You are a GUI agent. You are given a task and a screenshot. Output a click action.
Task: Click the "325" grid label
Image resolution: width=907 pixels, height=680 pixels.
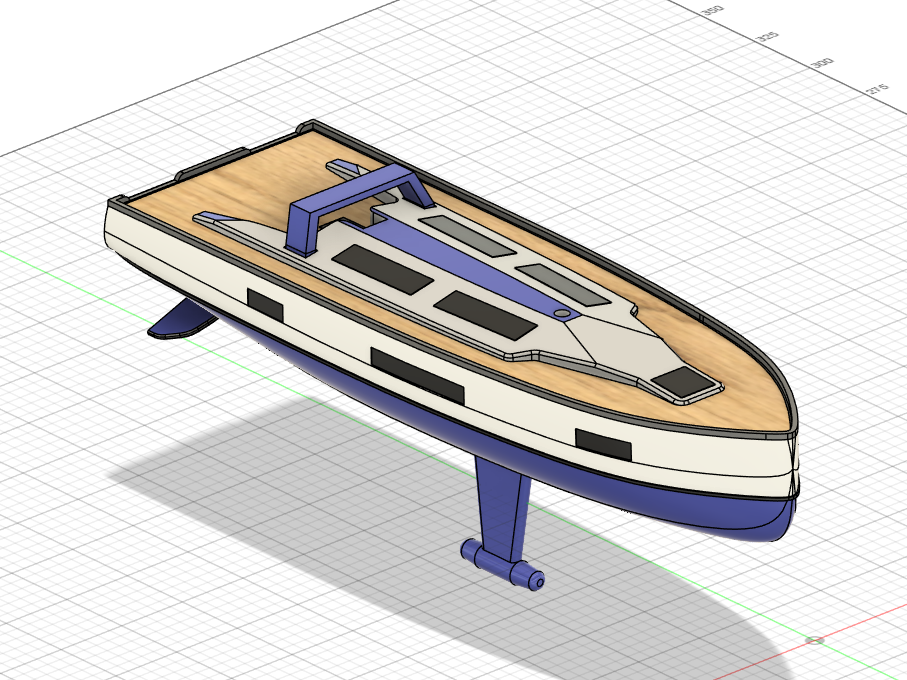point(768,36)
